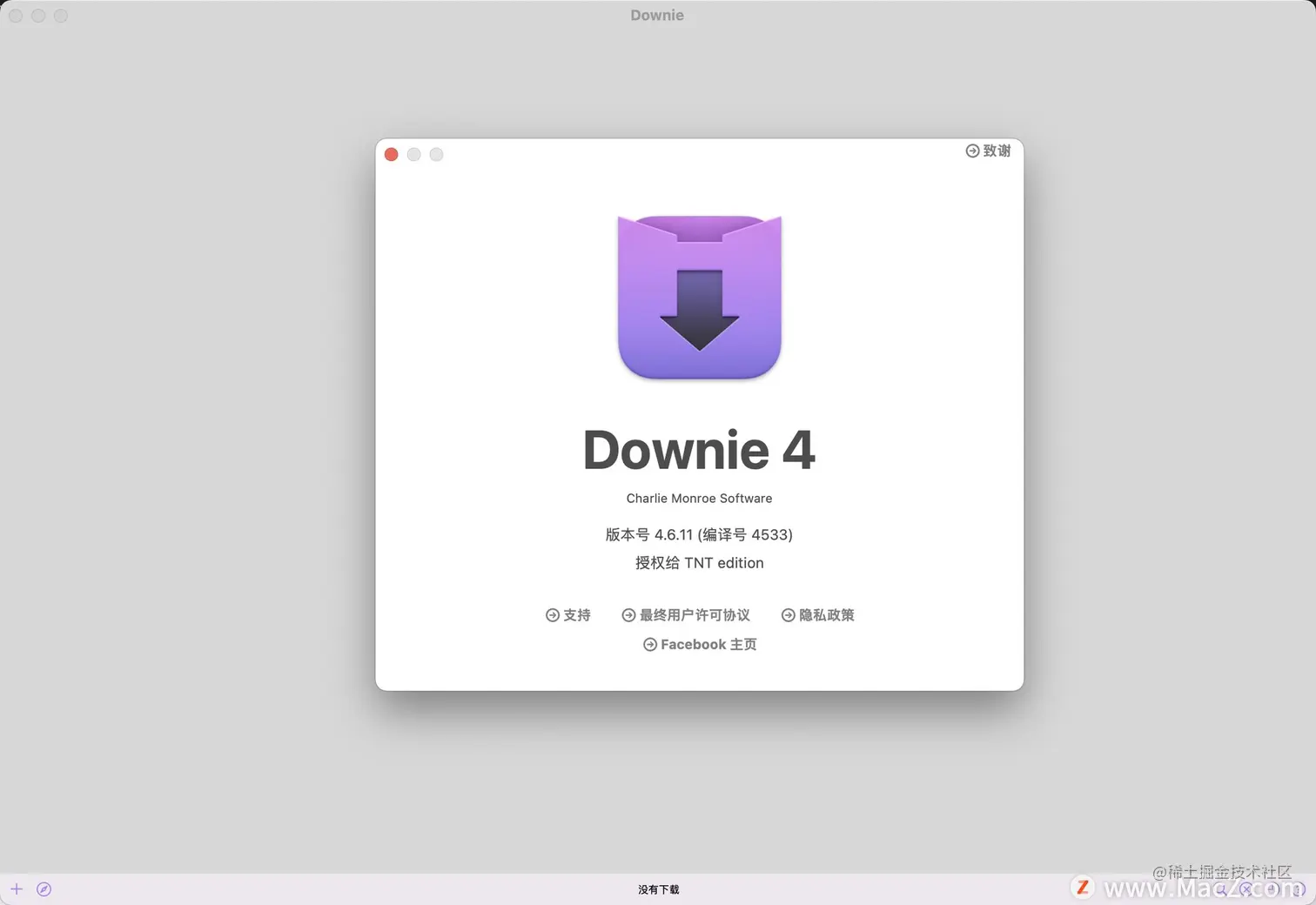
Task: Click the plus icon to add a download
Action: click(17, 888)
